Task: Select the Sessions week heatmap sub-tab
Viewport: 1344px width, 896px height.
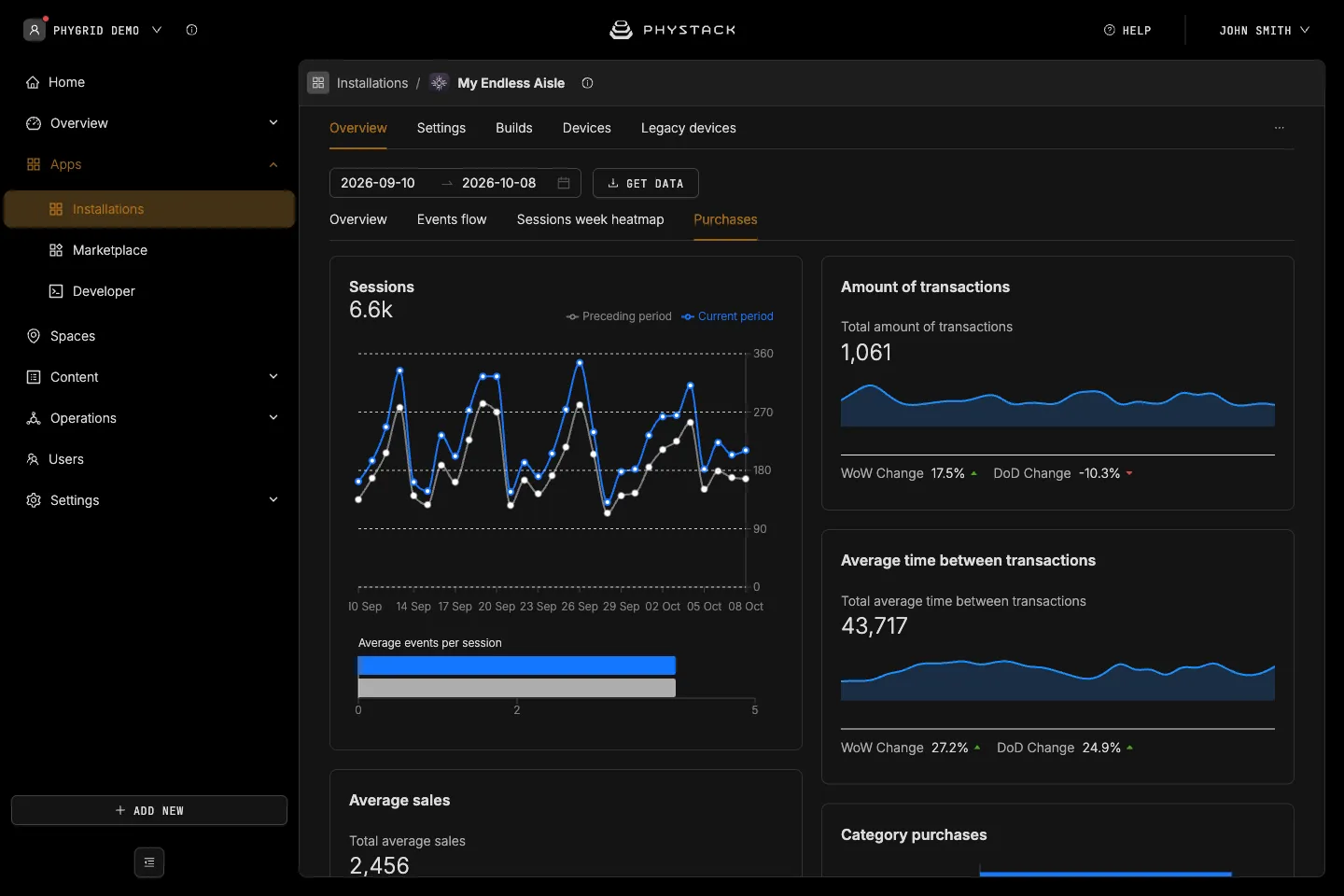Action: pyautogui.click(x=591, y=219)
